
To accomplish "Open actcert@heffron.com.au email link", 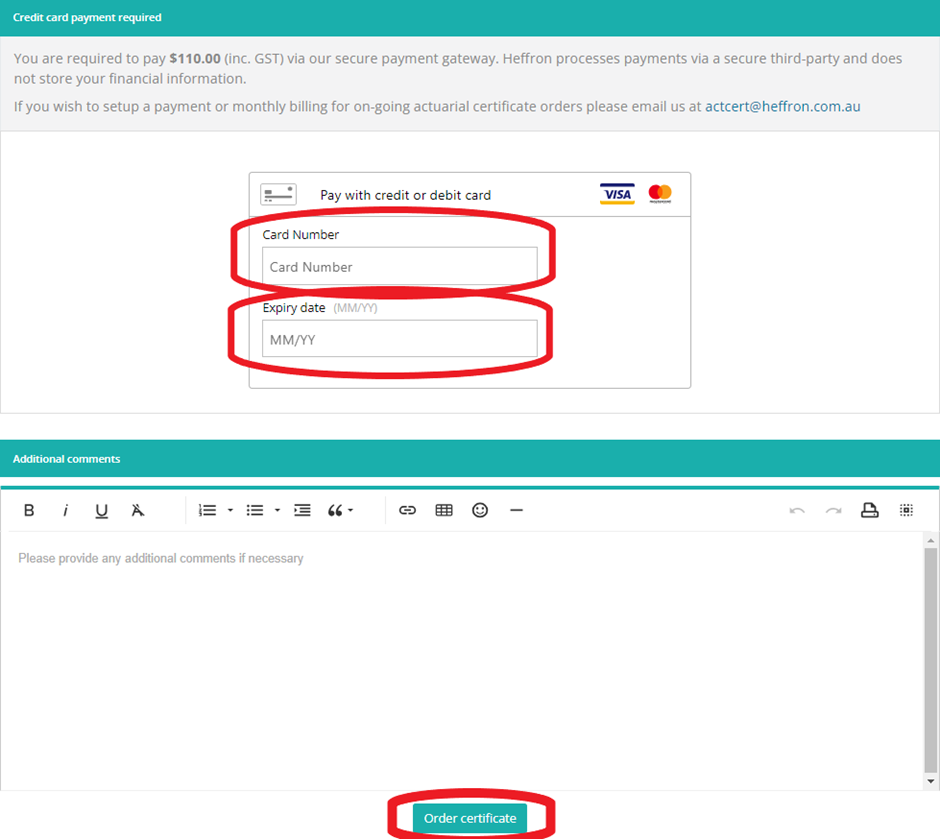I will pos(782,107).
